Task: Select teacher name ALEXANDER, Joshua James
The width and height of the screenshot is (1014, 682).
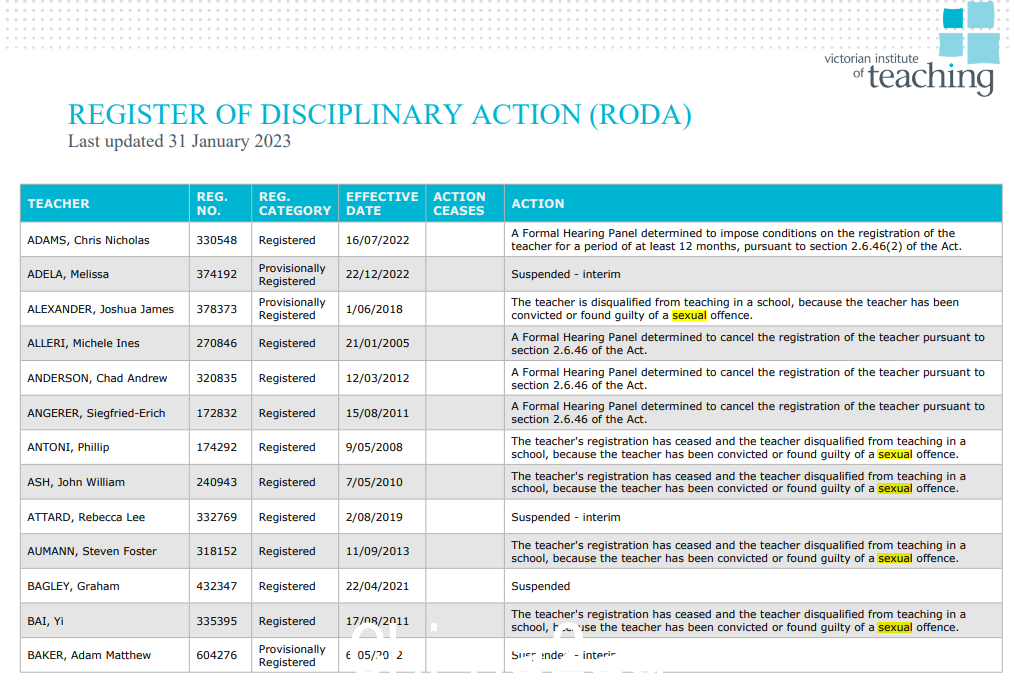Action: coord(100,309)
